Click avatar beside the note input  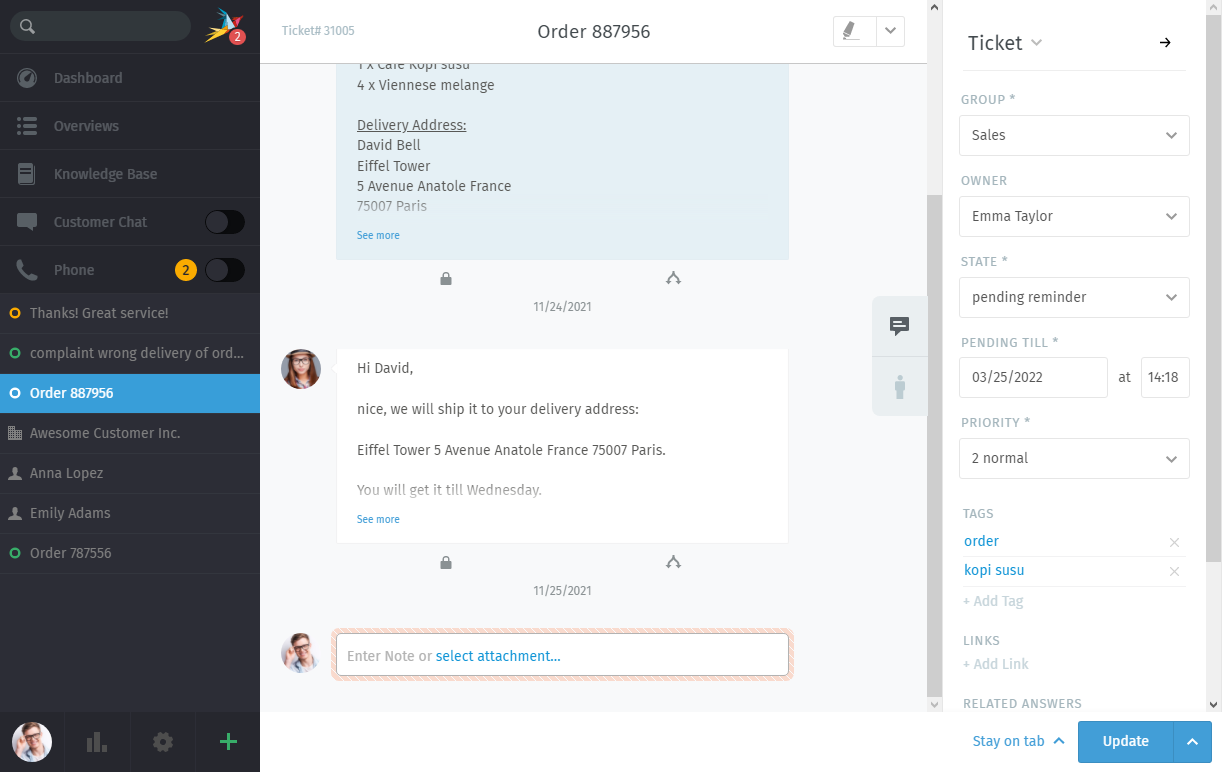tap(301, 653)
